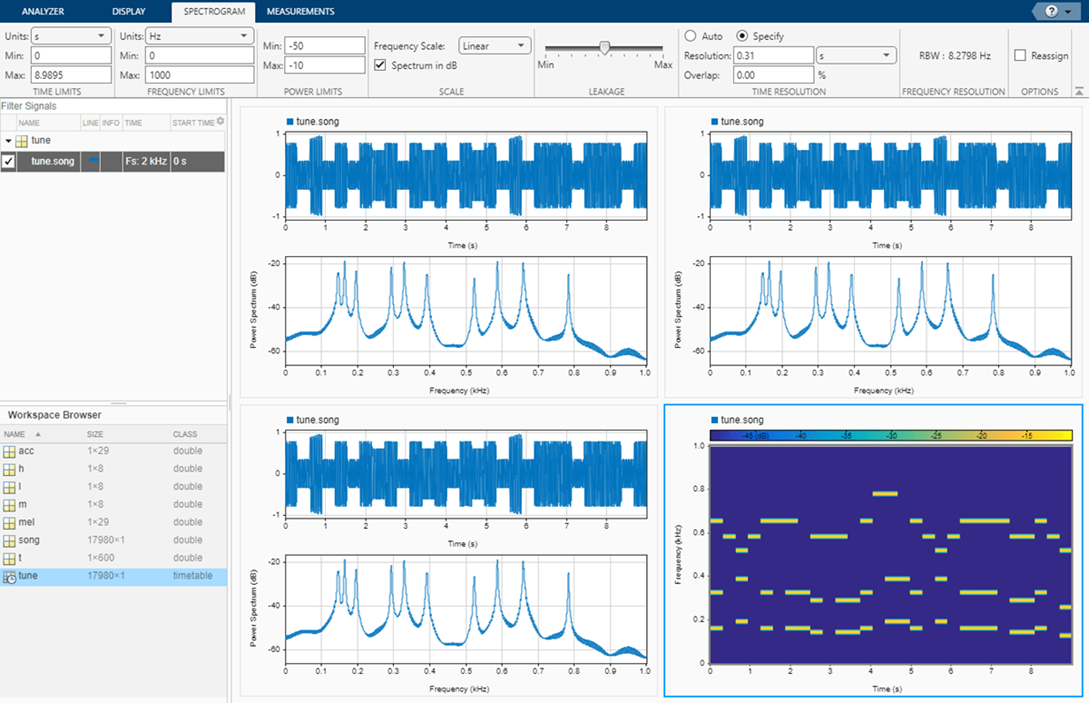Open the MEASUREMENTS tab
Image resolution: width=1089 pixels, height=703 pixels.
point(301,11)
